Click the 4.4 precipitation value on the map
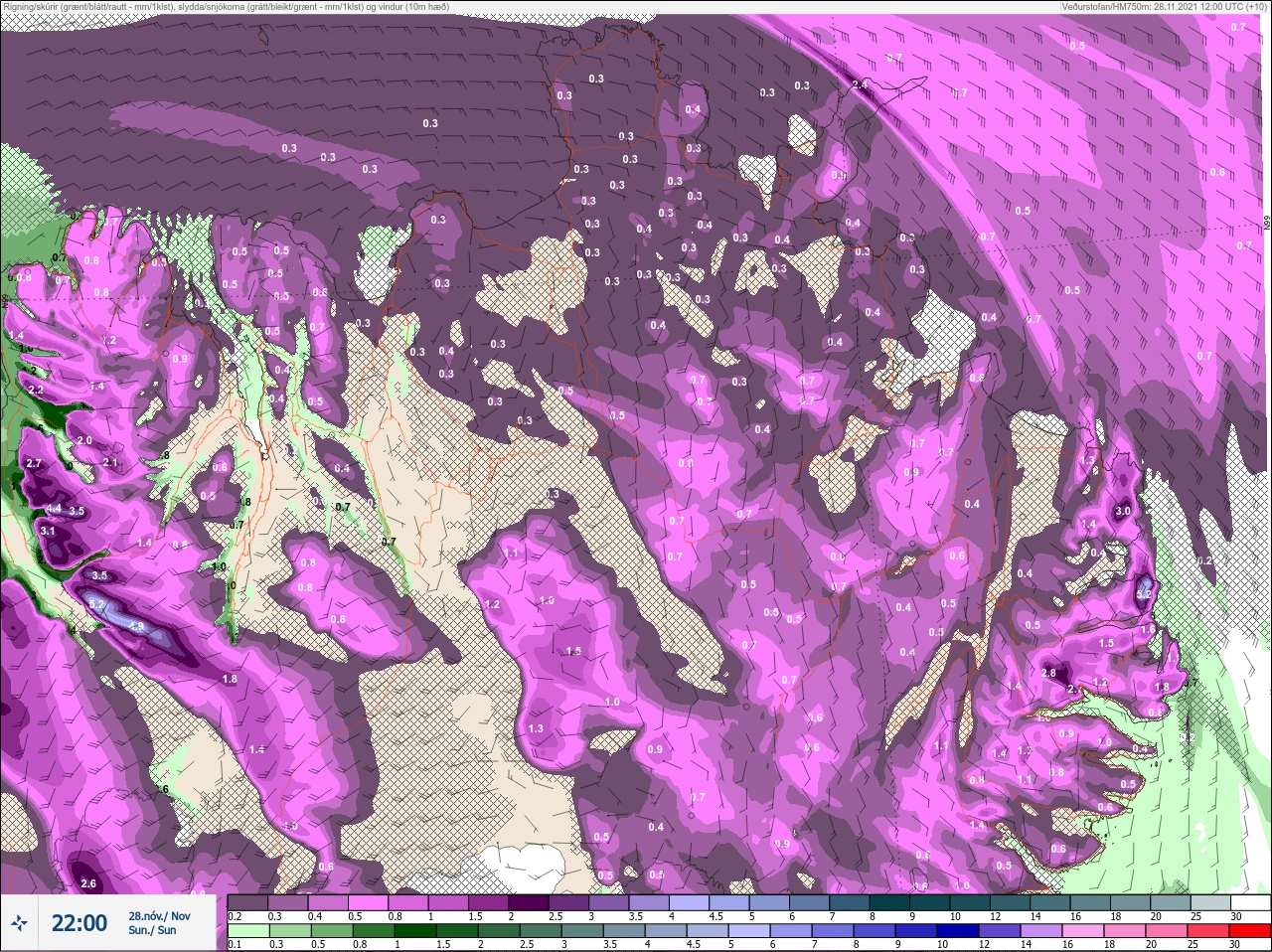1272x952 pixels. tap(54, 509)
